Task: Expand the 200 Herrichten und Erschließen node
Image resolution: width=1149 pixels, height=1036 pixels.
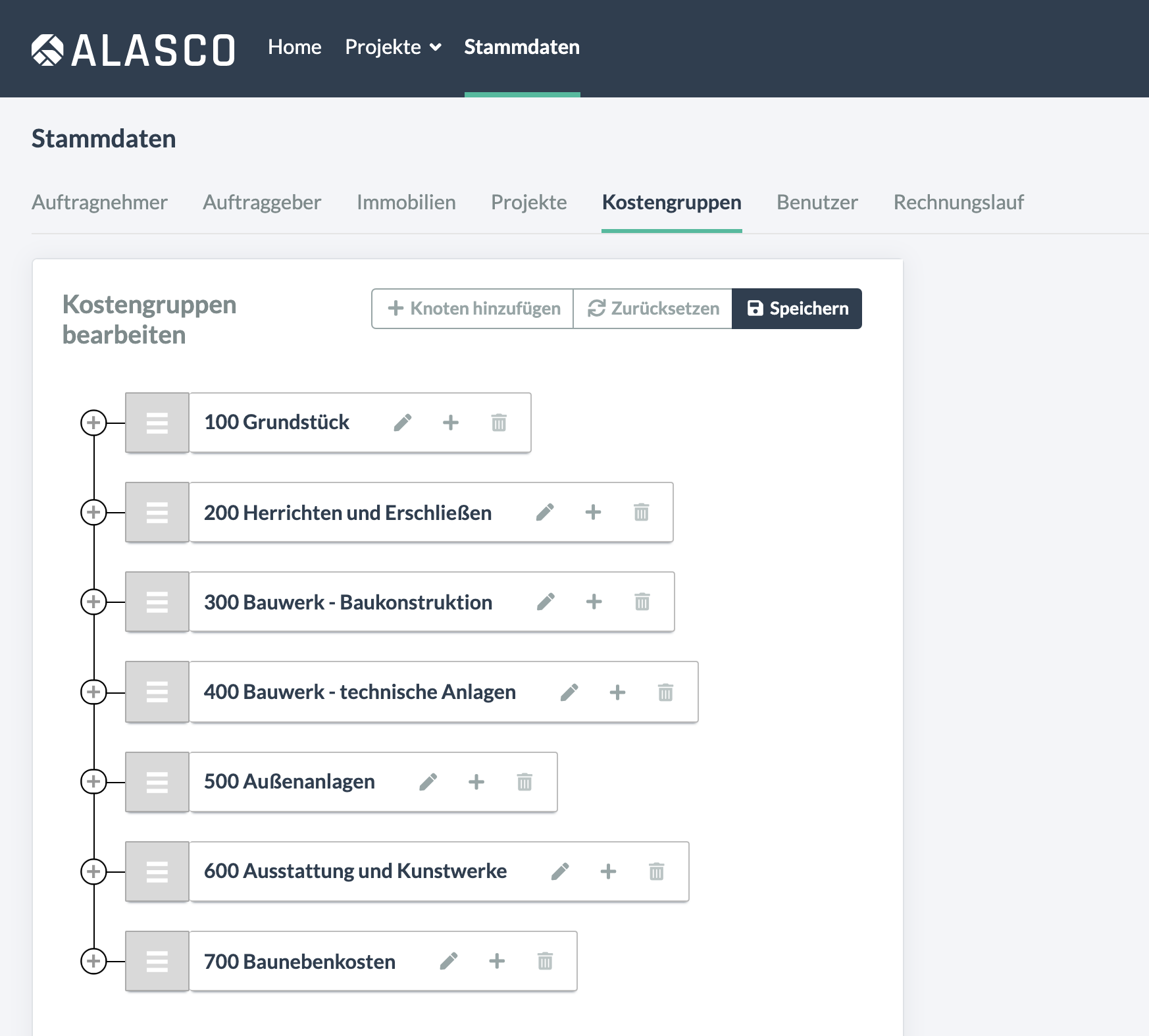Action: coord(93,512)
